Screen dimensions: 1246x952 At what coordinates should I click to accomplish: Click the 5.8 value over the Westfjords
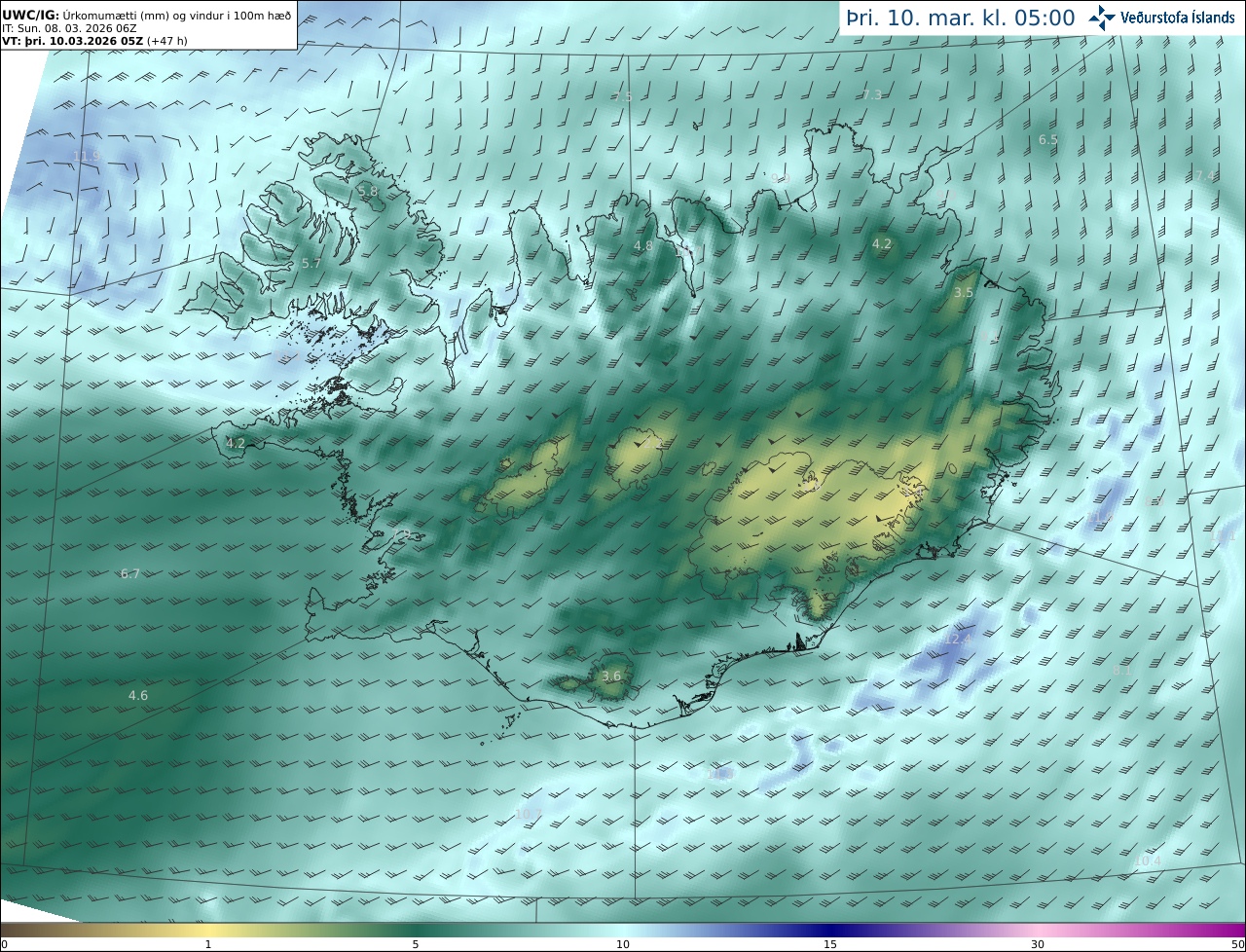pyautogui.click(x=368, y=192)
